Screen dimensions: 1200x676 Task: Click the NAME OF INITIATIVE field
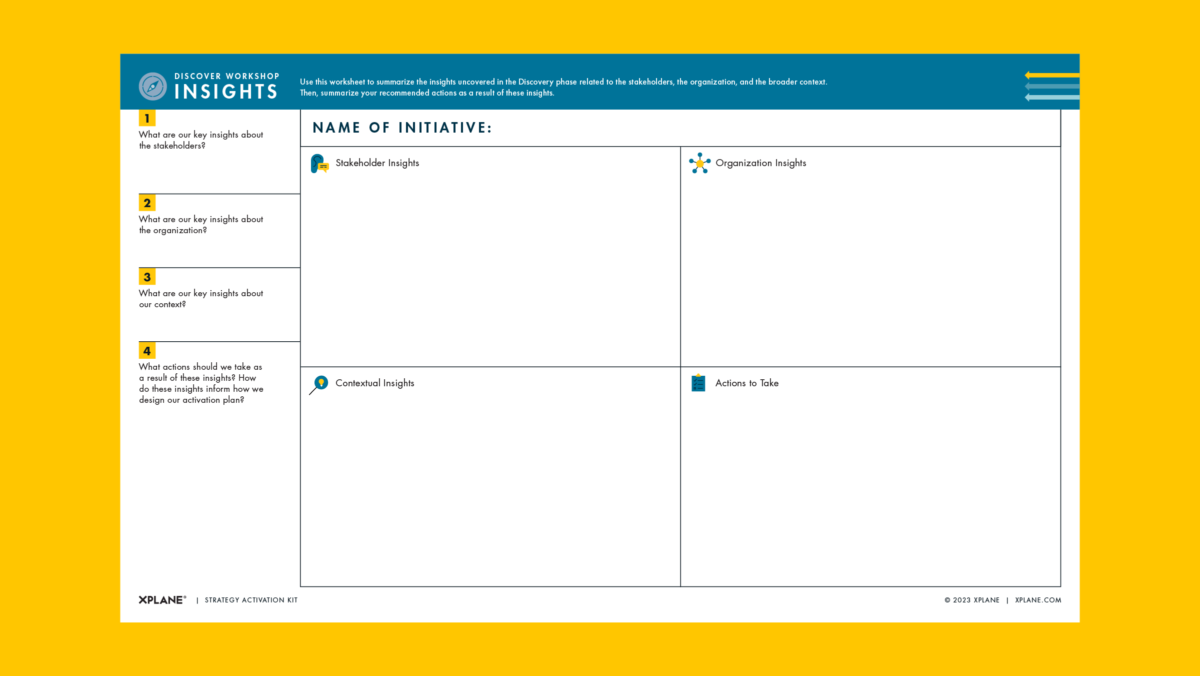pyautogui.click(x=680, y=128)
